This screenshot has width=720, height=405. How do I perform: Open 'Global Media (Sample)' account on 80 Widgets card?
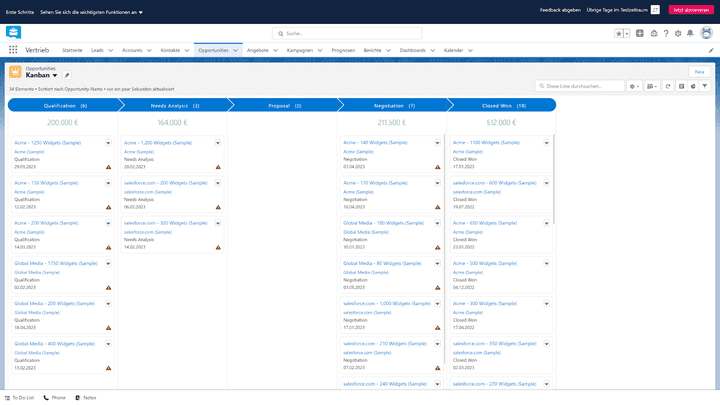[x=366, y=272]
